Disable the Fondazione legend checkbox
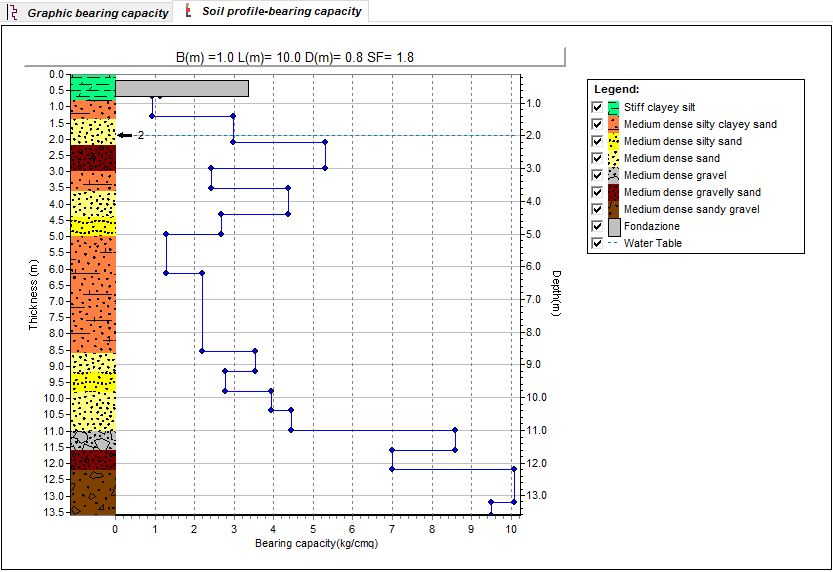The width and height of the screenshot is (833, 572). point(597,226)
